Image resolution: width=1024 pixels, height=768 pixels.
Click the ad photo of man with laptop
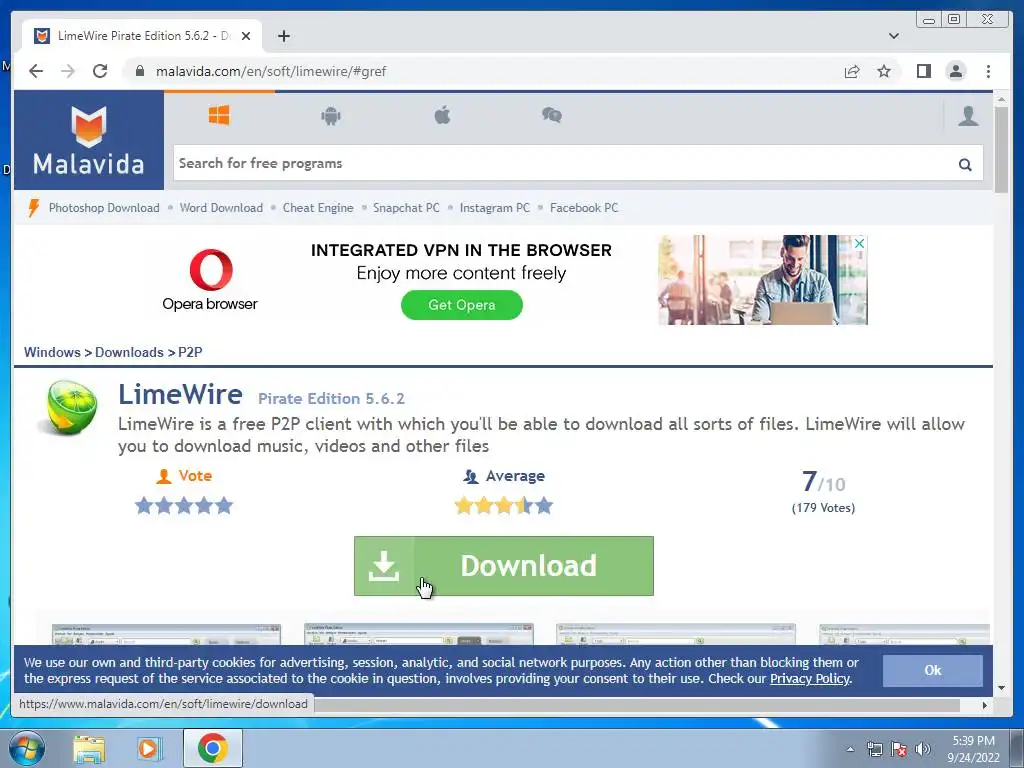[x=763, y=280]
